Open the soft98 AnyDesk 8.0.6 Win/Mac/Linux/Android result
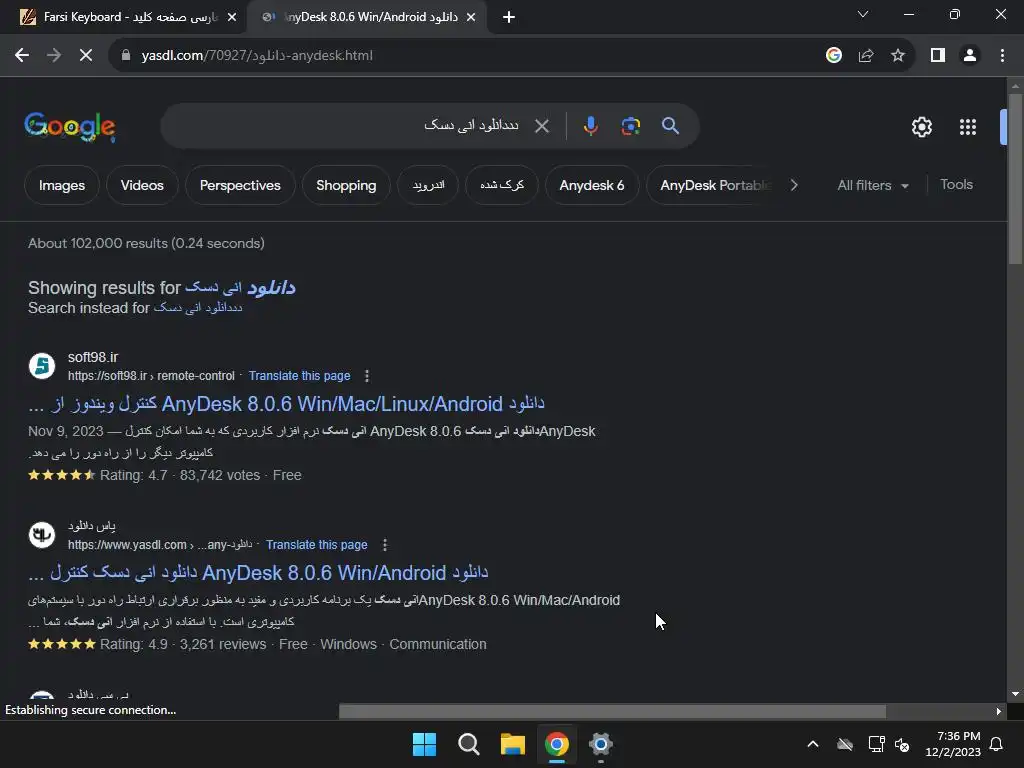This screenshot has width=1024, height=768. (286, 404)
